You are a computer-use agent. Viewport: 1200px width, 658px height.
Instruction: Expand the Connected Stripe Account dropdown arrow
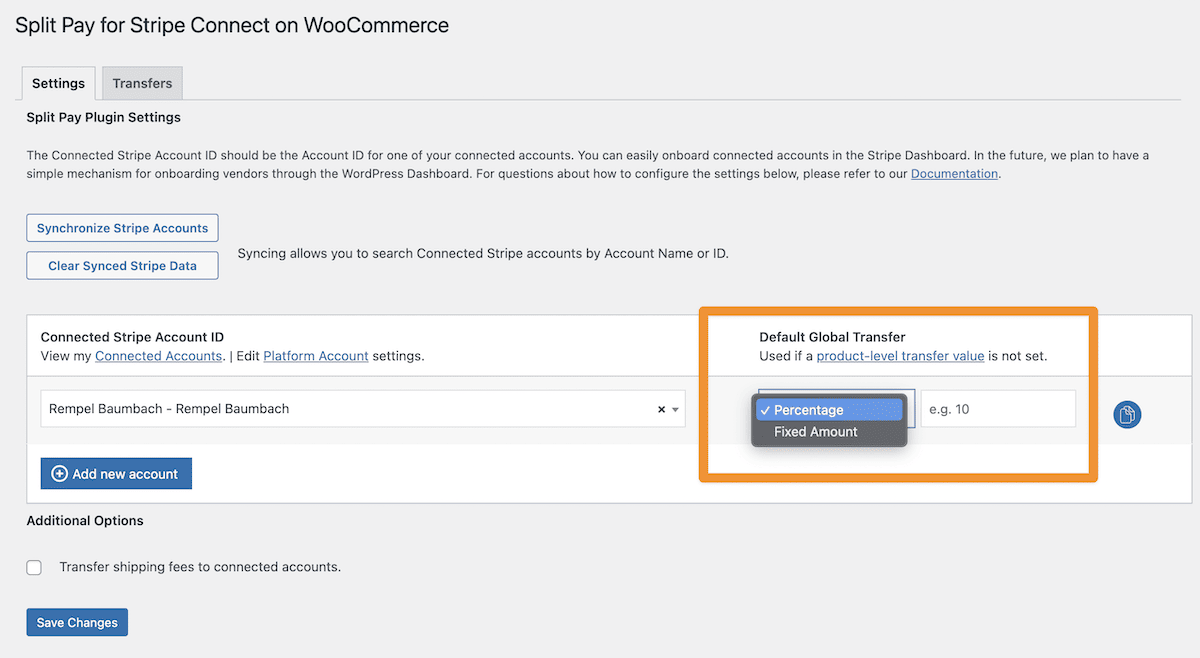[x=676, y=410]
